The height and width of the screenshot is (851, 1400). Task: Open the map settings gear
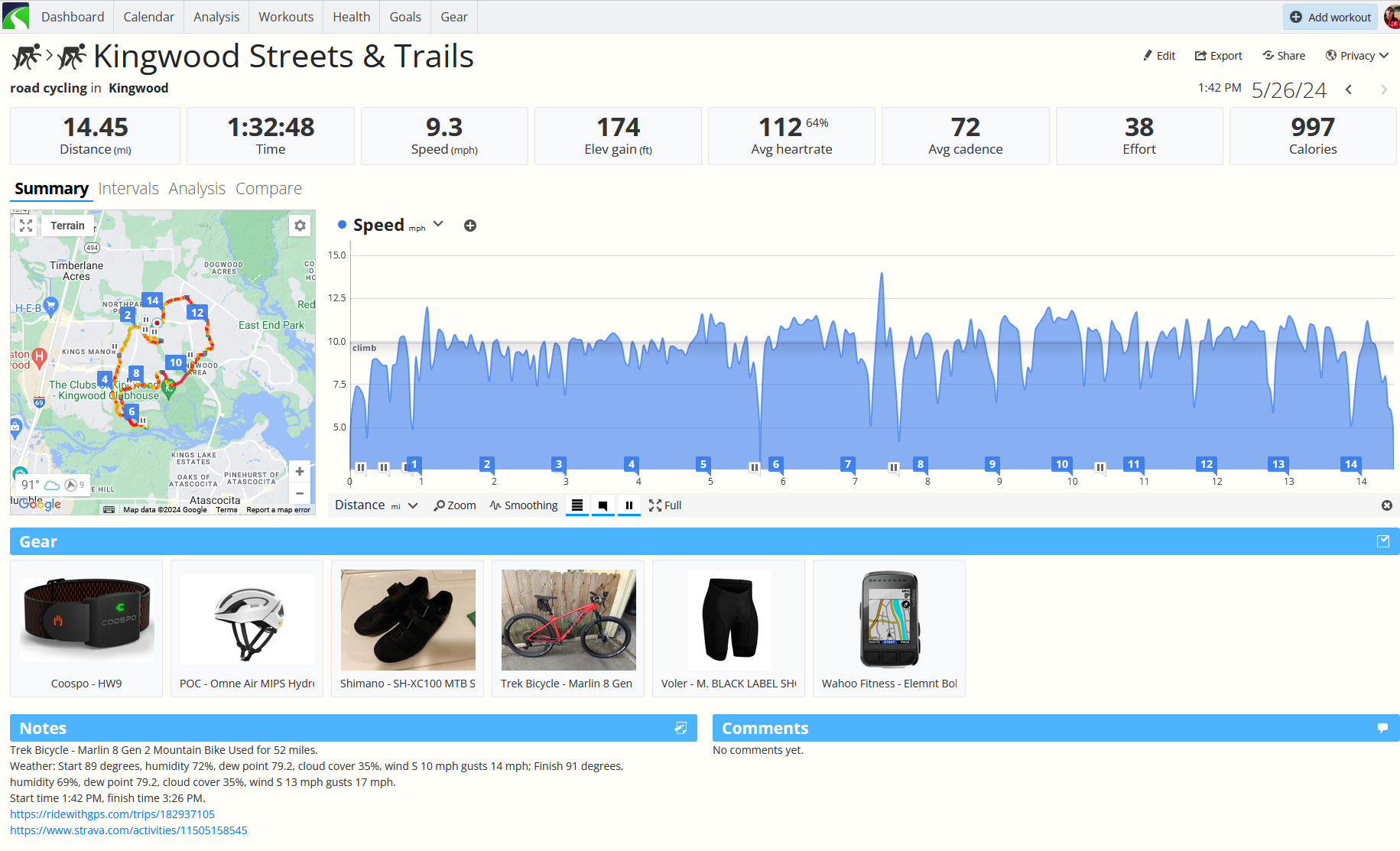coord(300,226)
